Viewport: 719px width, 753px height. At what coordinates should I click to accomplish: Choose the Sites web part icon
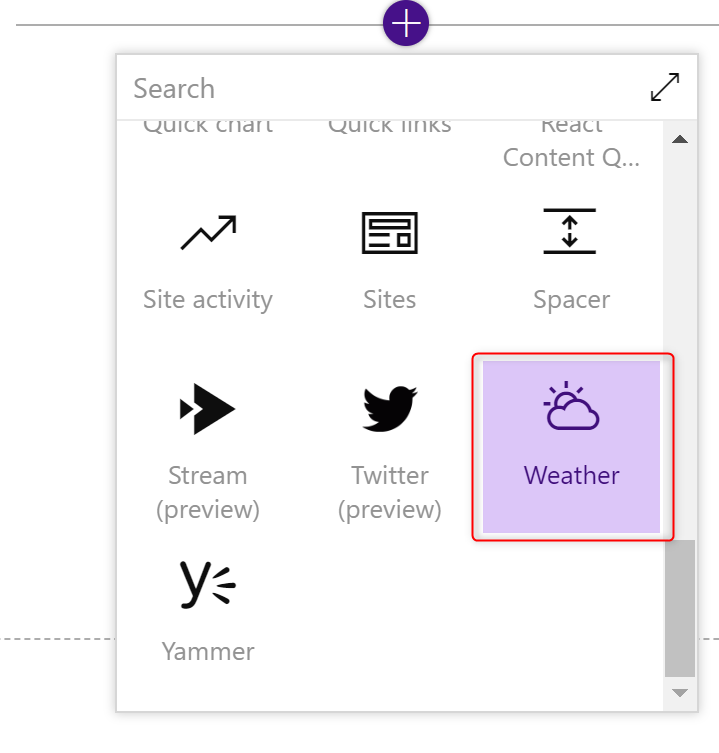click(390, 232)
